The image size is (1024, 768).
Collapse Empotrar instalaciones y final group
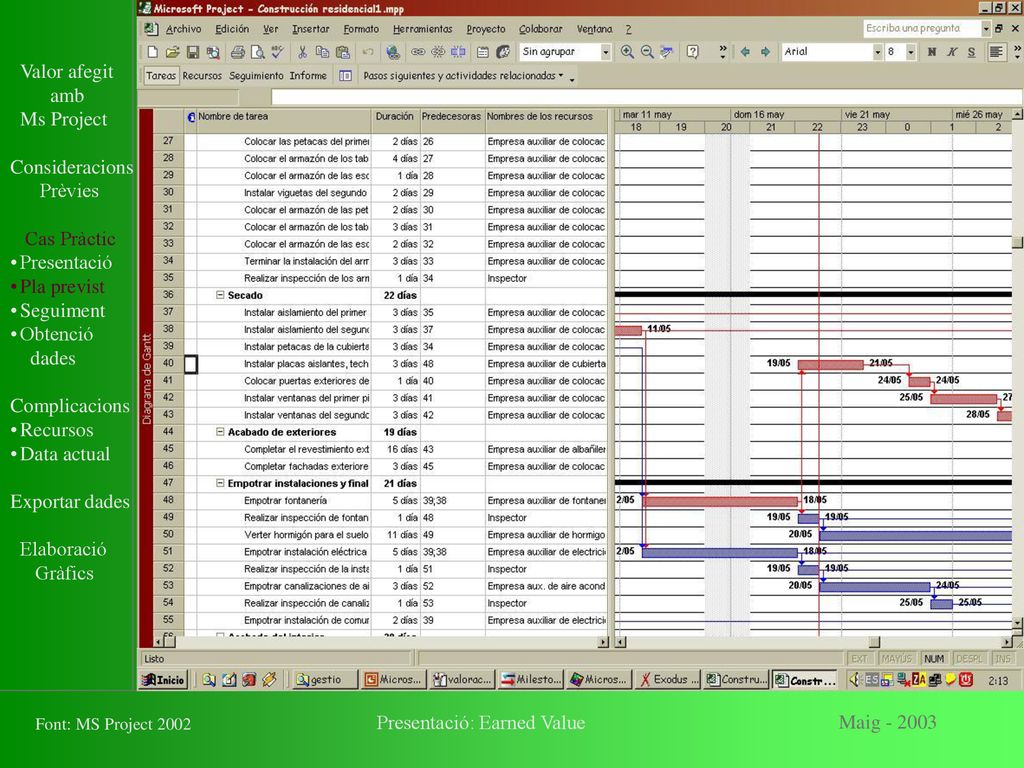[x=220, y=483]
